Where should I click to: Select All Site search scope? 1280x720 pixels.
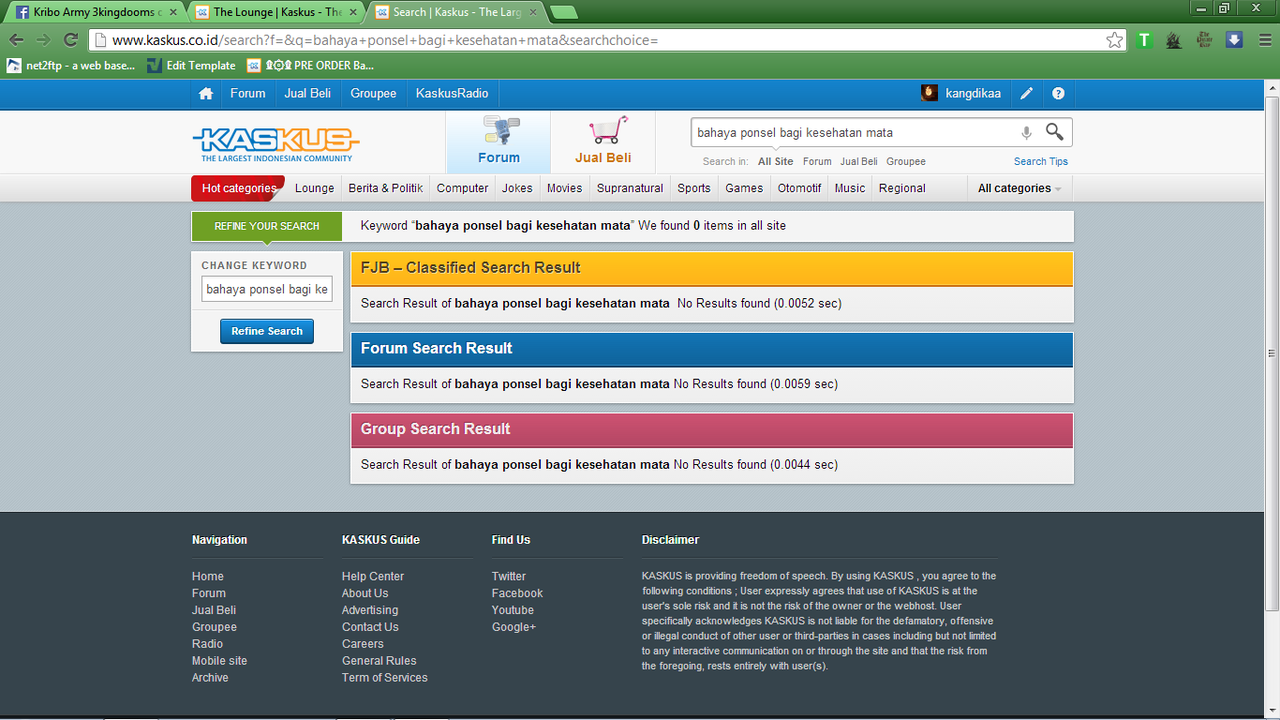click(x=775, y=161)
